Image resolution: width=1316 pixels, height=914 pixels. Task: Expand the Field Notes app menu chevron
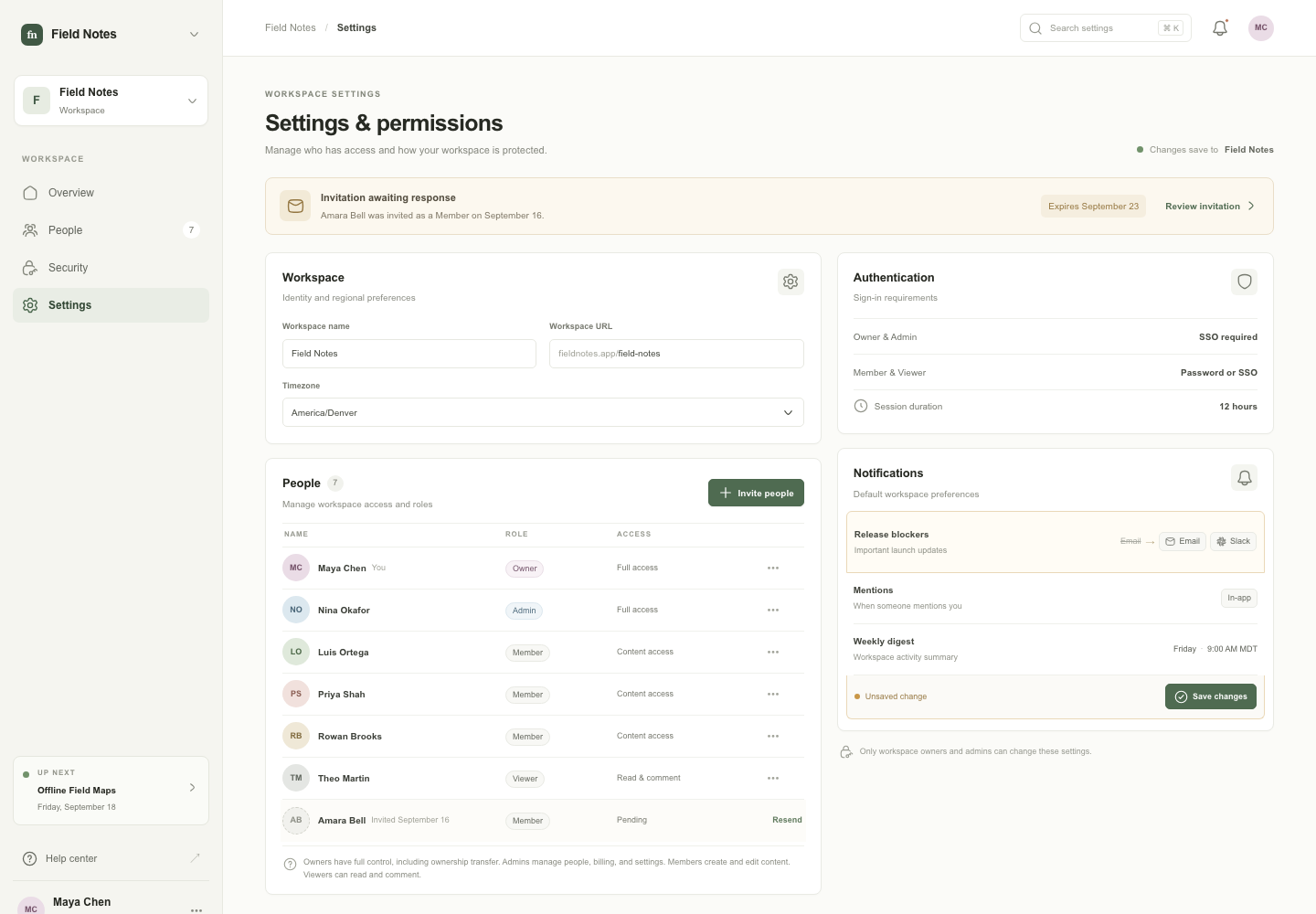pos(194,35)
